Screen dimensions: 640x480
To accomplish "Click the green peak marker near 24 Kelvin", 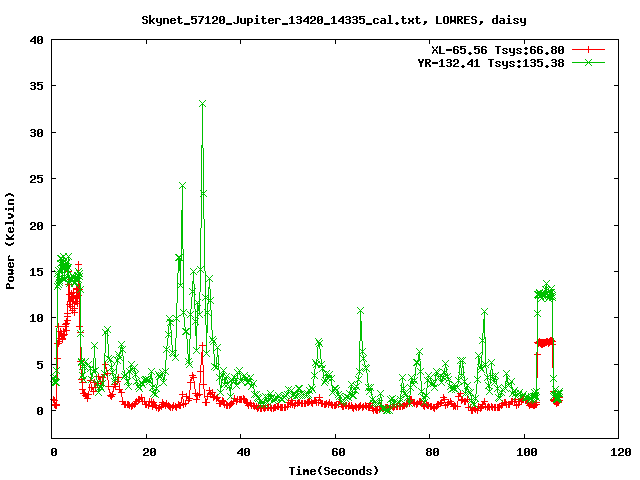I will pyautogui.click(x=182, y=186).
